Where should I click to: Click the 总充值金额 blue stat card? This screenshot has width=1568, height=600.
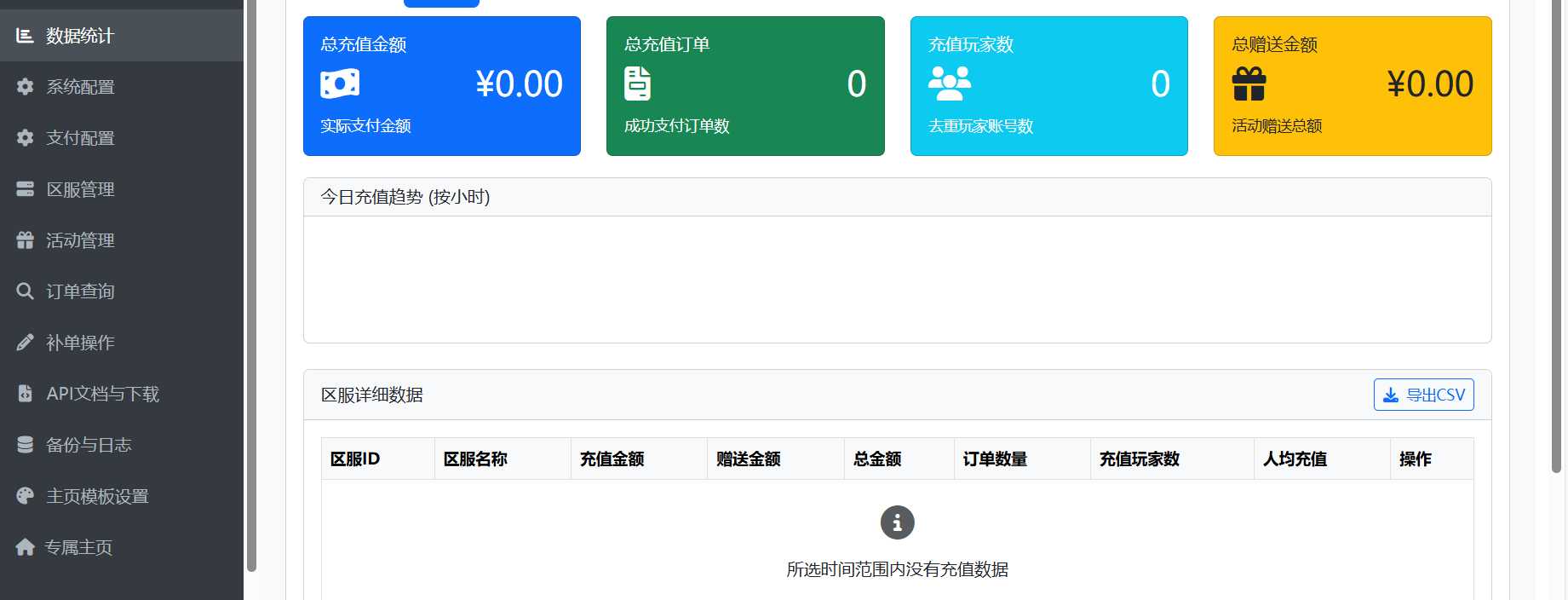point(441,86)
